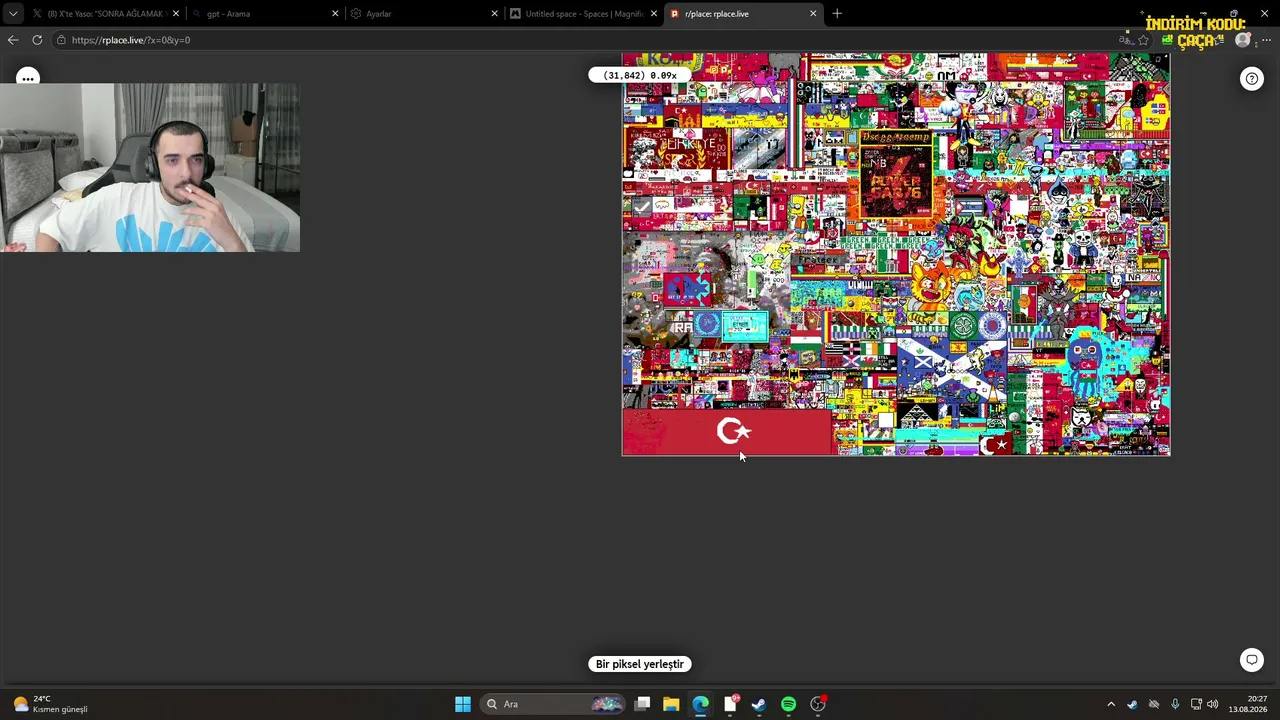
Task: Open Microsoft Edge from the taskbar
Action: point(700,704)
